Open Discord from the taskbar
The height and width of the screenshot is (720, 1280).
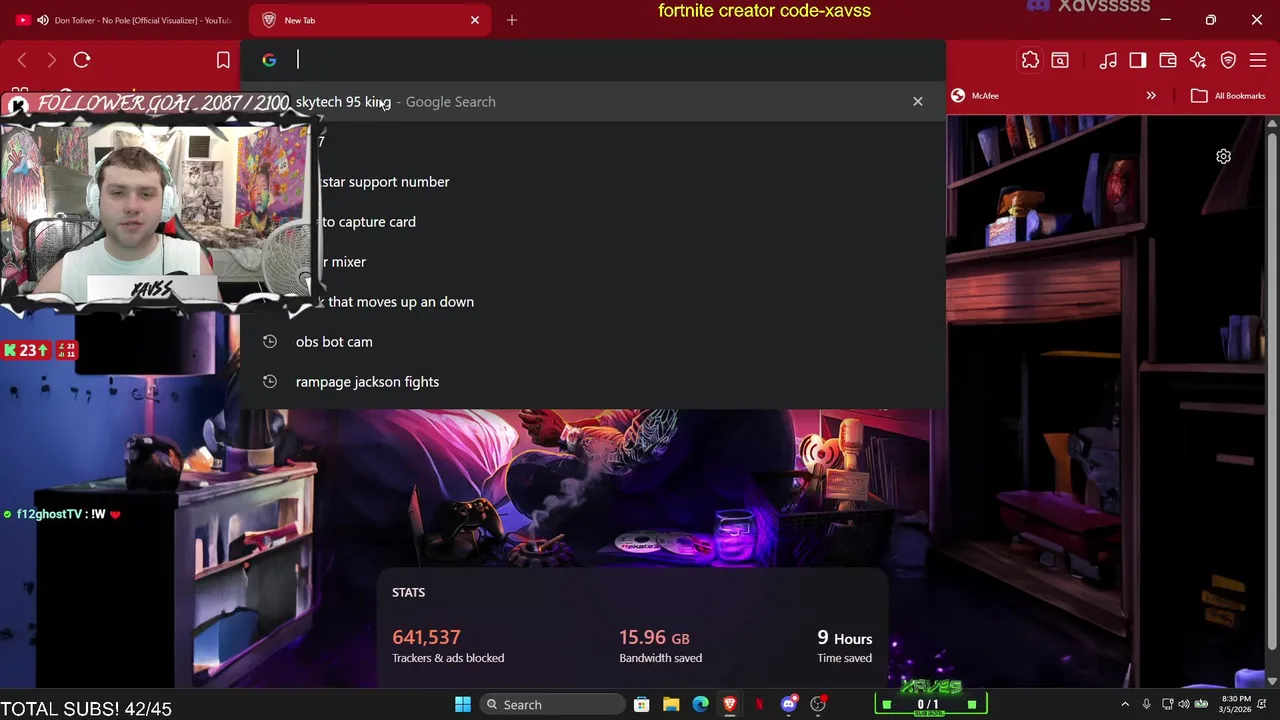[788, 705]
